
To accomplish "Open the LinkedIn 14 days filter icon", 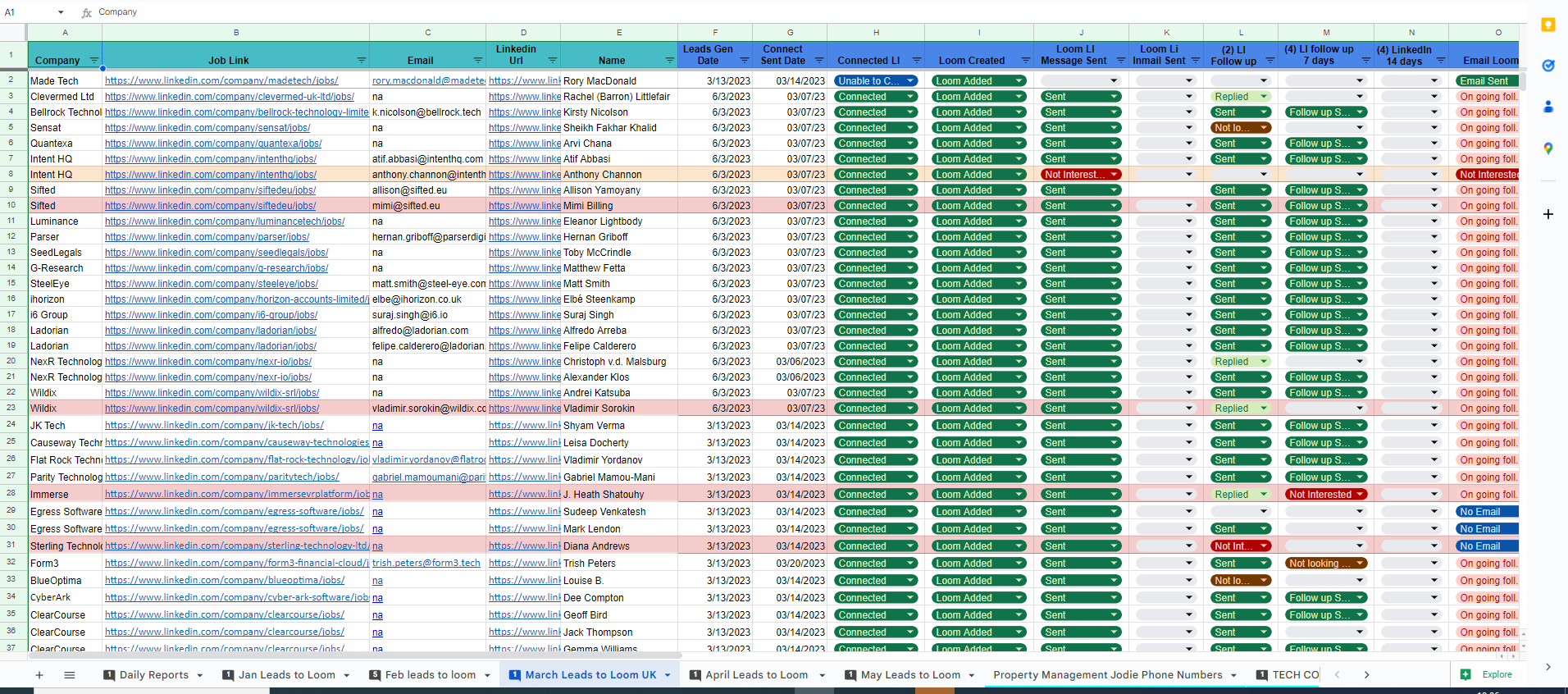I will 1441,61.
